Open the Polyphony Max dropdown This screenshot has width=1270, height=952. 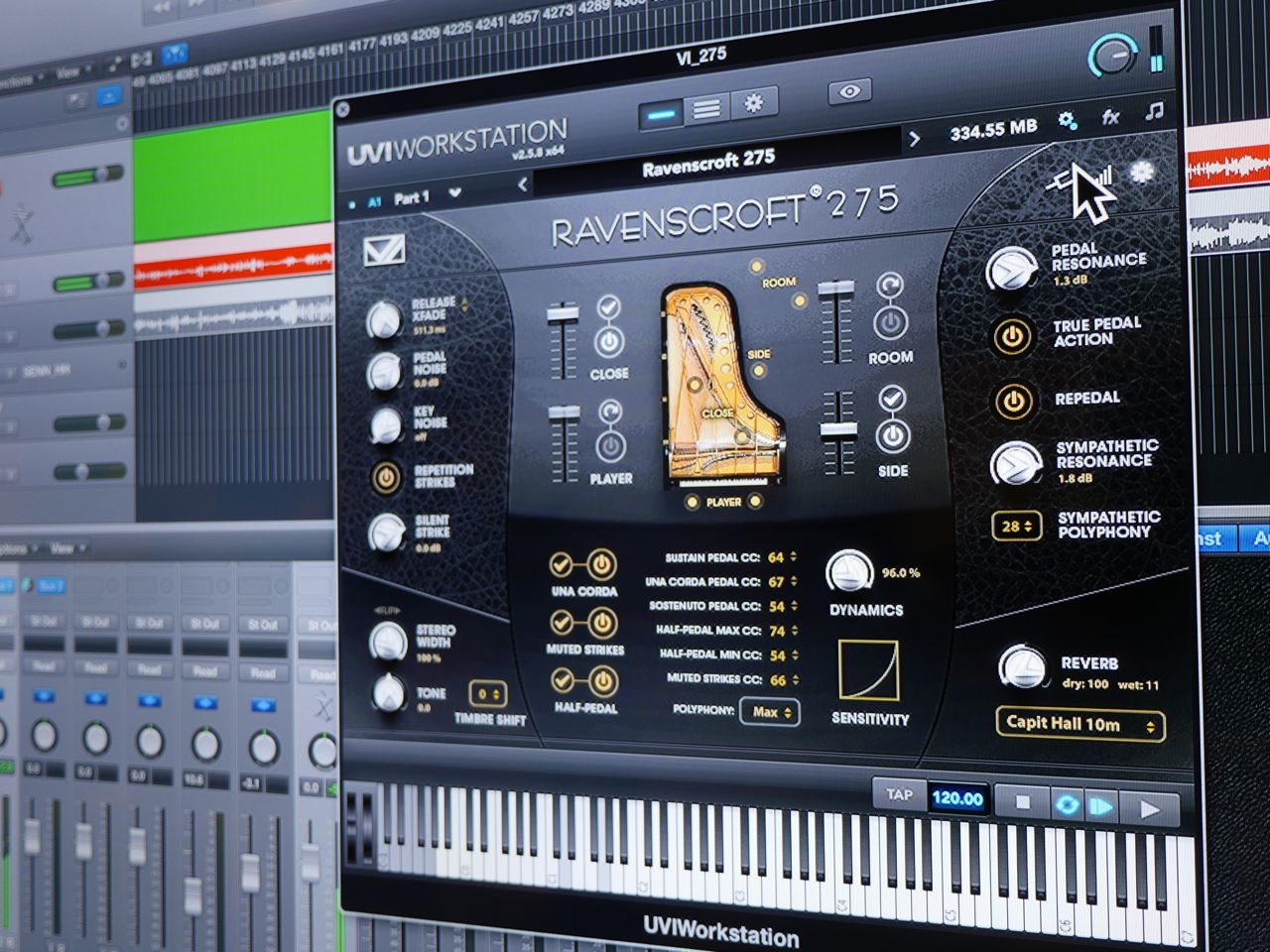(x=770, y=712)
